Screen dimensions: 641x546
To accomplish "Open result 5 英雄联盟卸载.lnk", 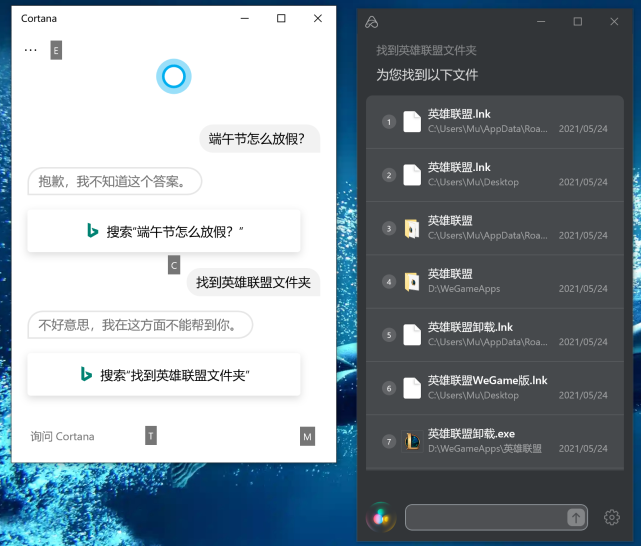I will (x=495, y=335).
